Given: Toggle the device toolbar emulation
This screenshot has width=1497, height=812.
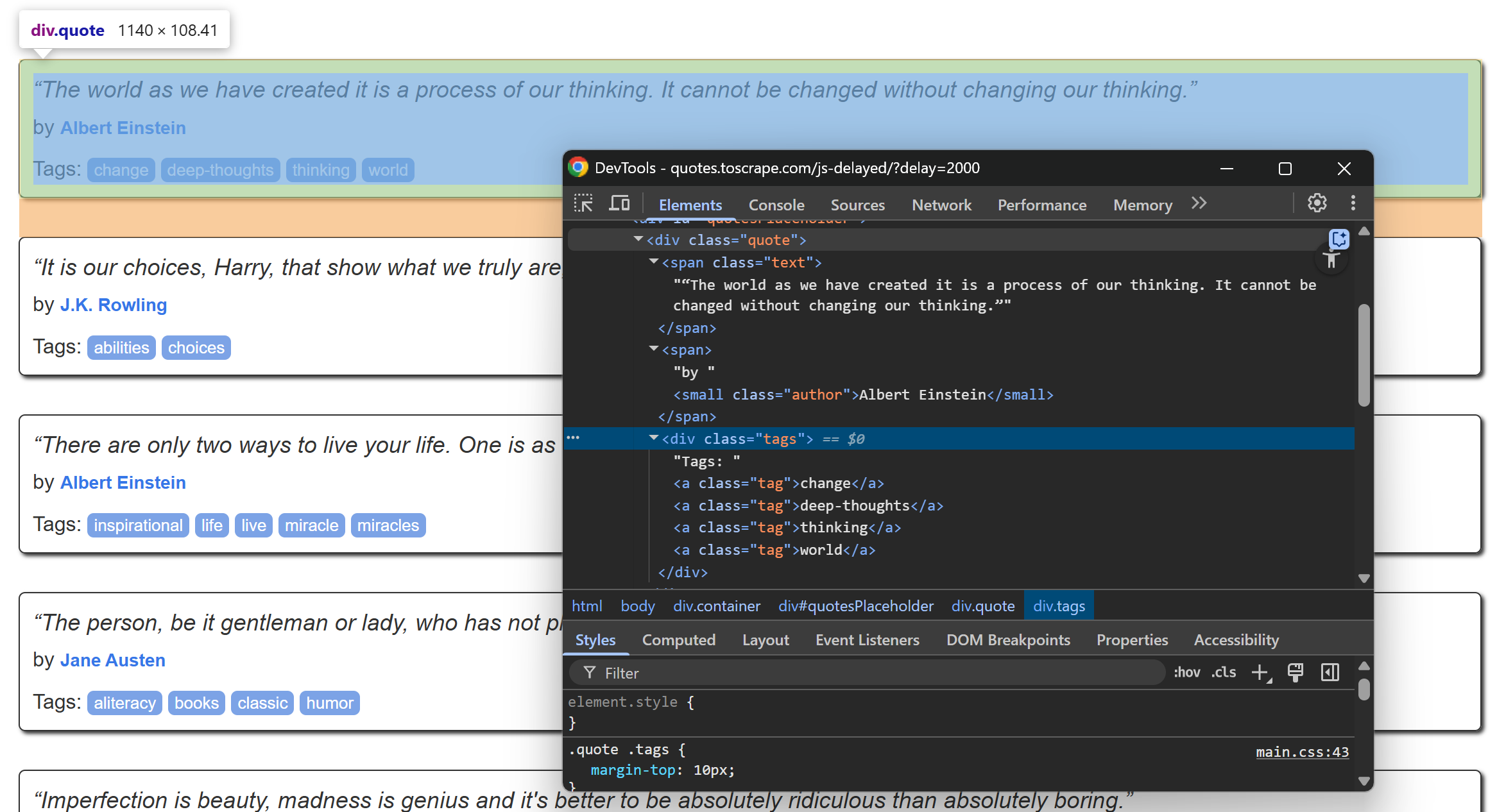Looking at the screenshot, I should click(x=619, y=203).
